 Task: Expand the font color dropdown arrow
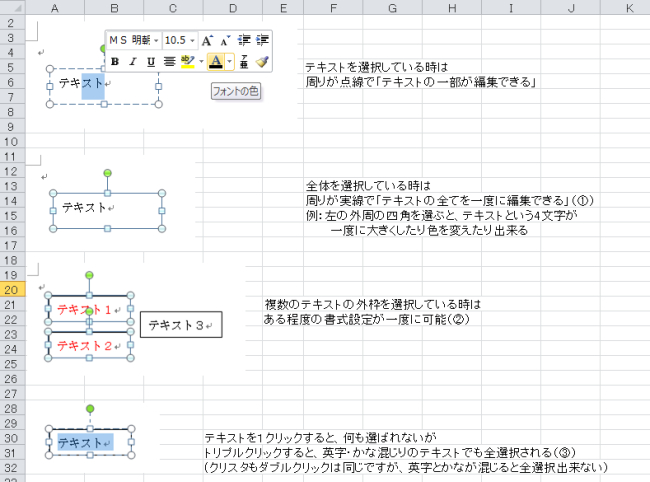tap(230, 62)
